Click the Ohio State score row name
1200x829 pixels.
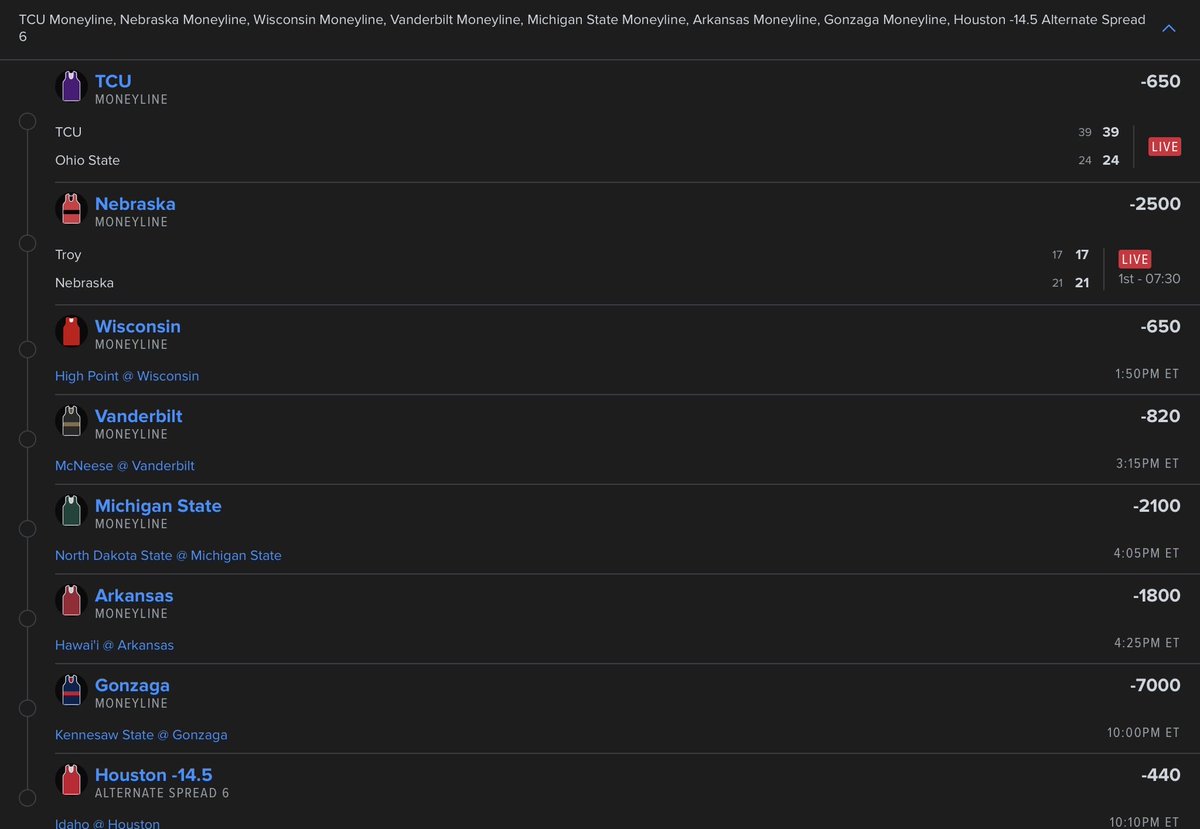87,160
